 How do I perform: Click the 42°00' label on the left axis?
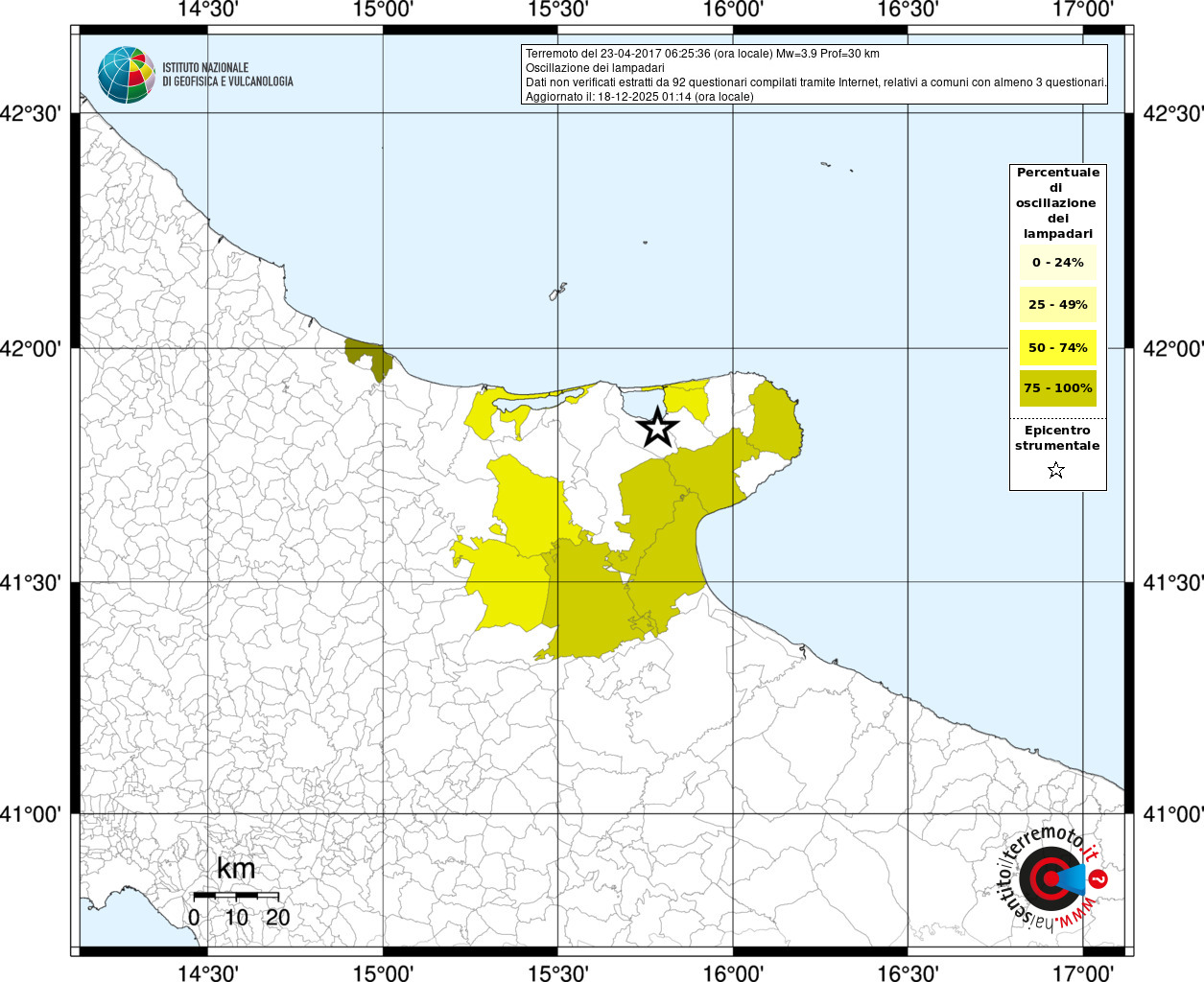tap(35, 348)
